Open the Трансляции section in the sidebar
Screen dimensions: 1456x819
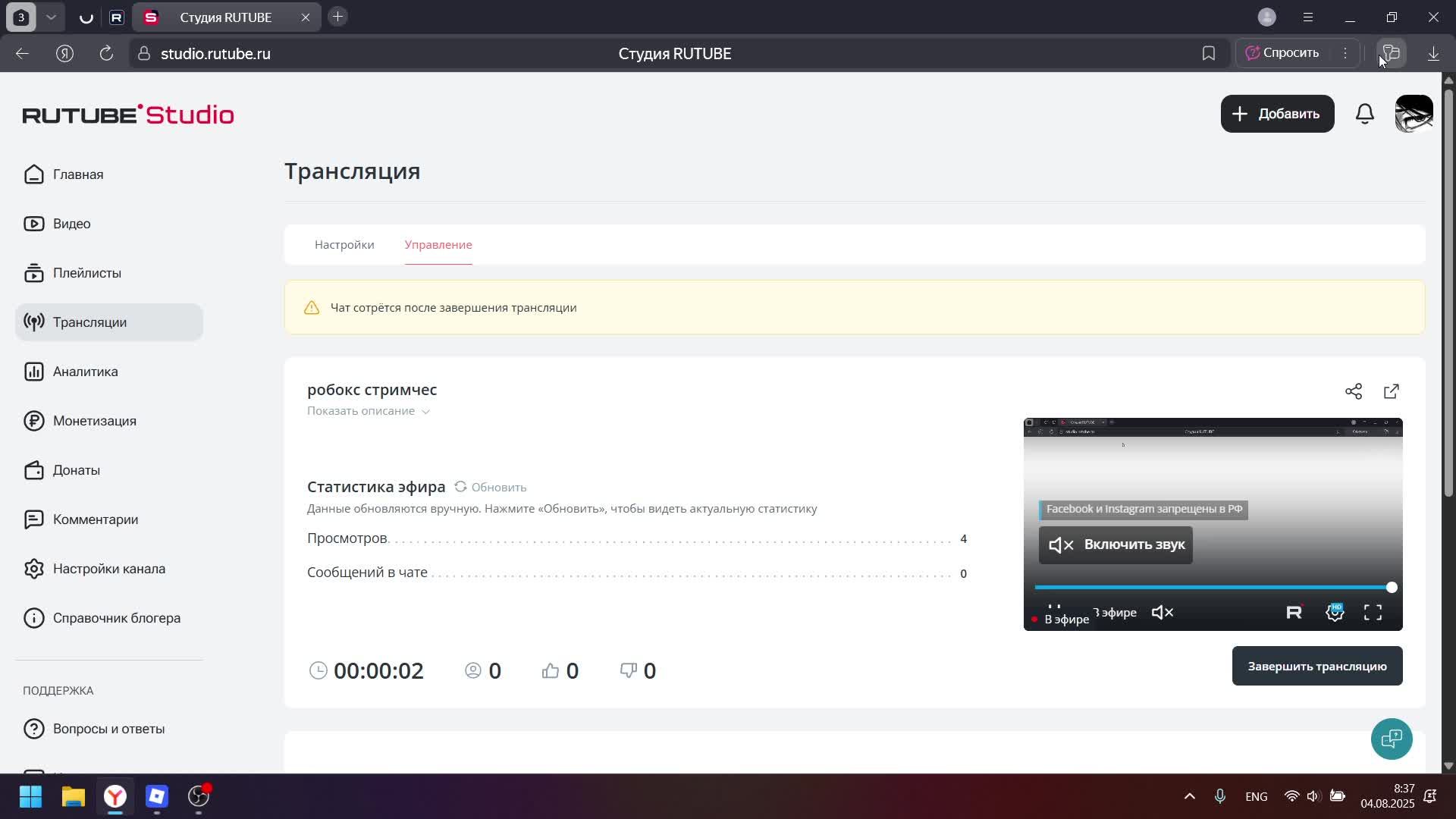pos(89,322)
